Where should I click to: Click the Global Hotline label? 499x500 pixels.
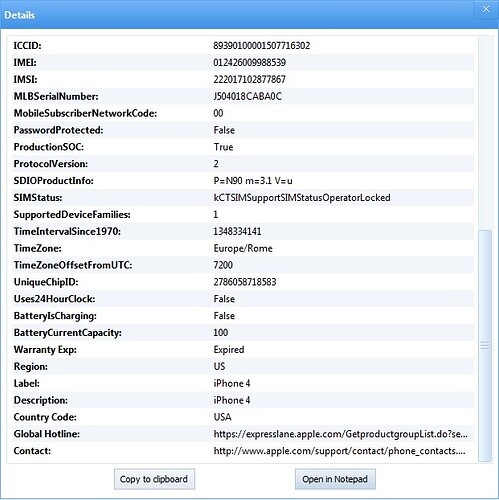46,434
